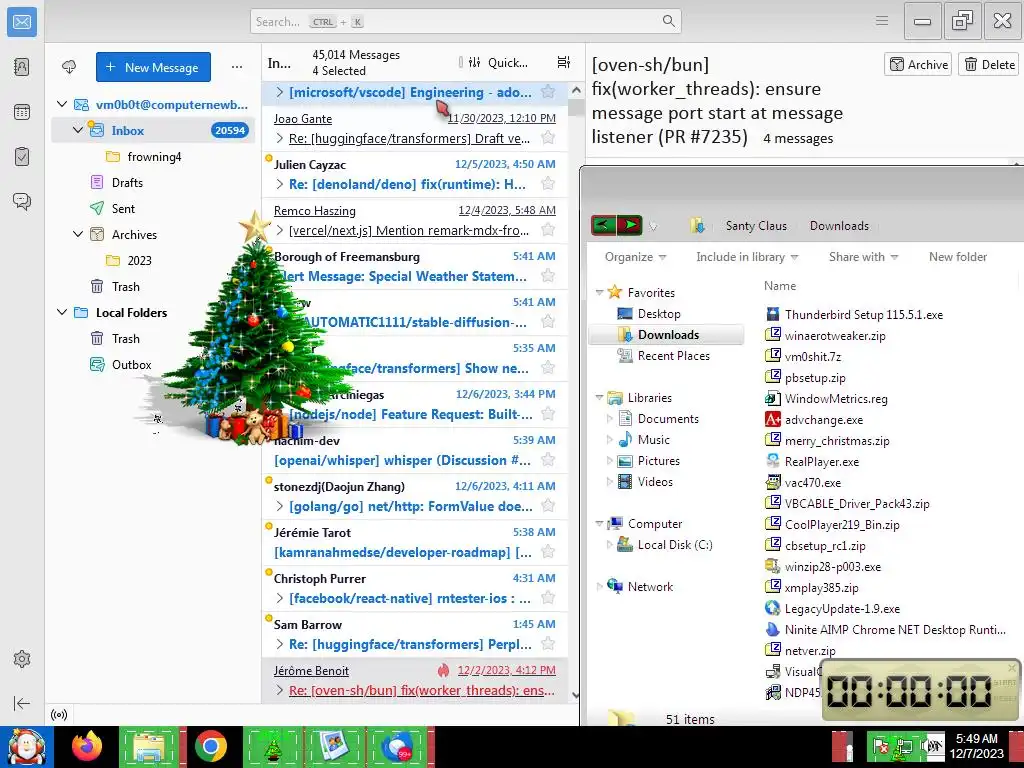
Task: Click Explorer forward navigation arrow
Action: click(630, 225)
